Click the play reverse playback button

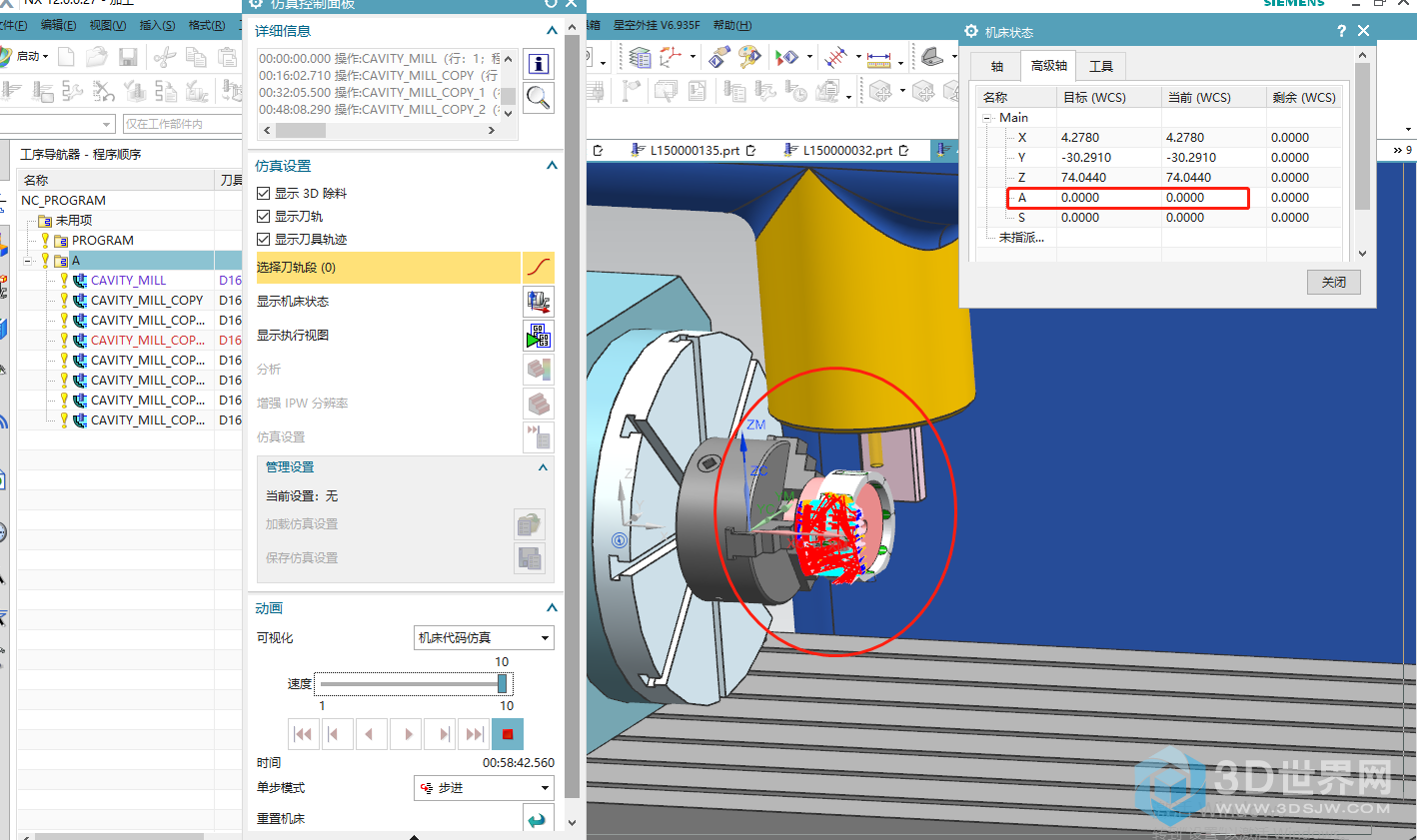click(371, 734)
